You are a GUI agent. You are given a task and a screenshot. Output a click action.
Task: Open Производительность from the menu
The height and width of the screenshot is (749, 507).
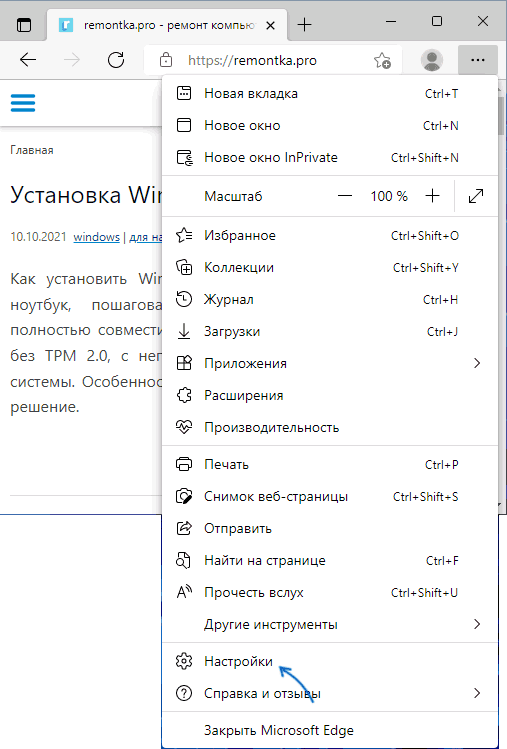(330, 428)
